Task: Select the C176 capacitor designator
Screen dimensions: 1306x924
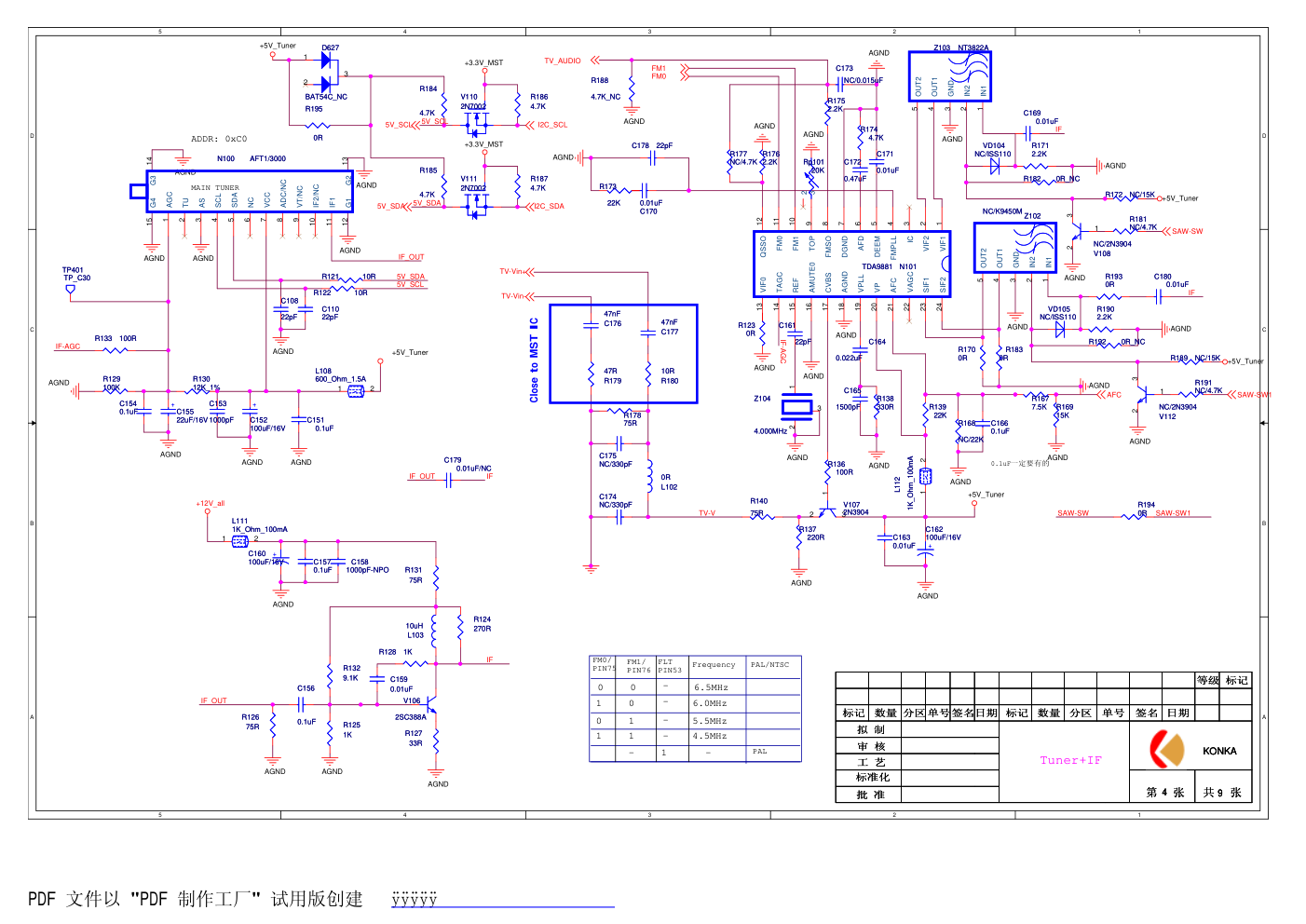Action: pyautogui.click(x=612, y=323)
